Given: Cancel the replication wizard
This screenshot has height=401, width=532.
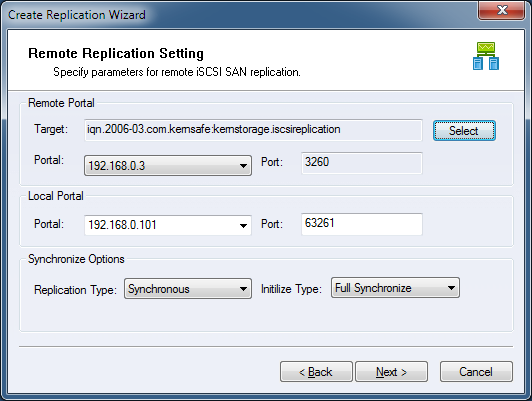Looking at the screenshot, I should tap(476, 371).
